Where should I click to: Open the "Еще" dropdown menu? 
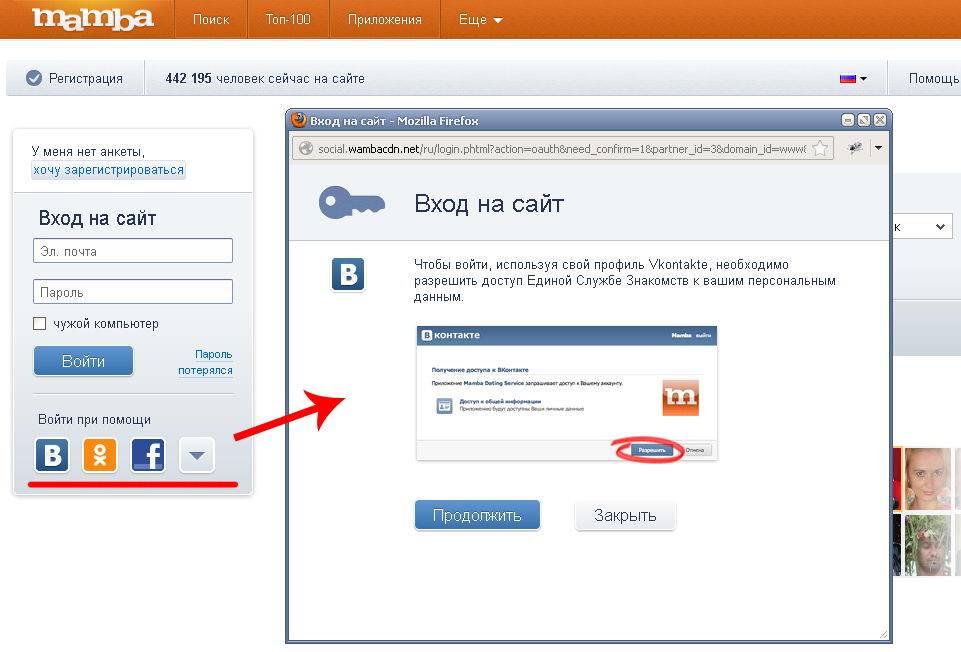click(480, 20)
